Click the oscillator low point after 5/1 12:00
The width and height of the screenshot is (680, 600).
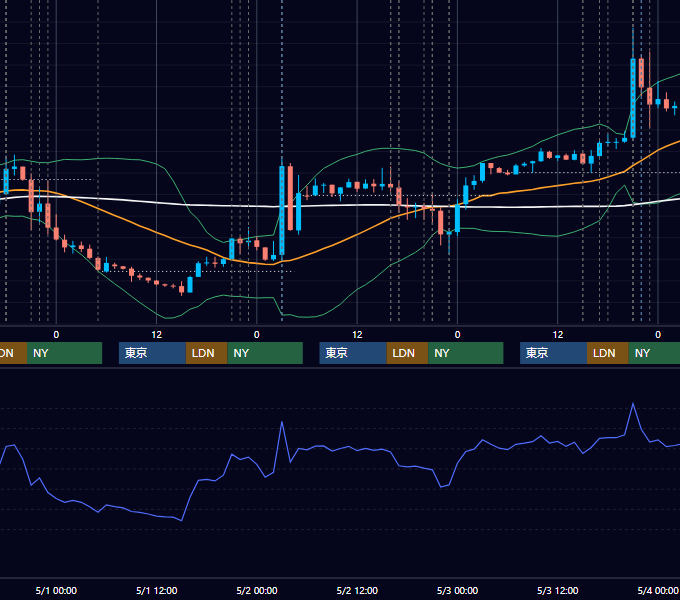pyautogui.click(x=181, y=520)
